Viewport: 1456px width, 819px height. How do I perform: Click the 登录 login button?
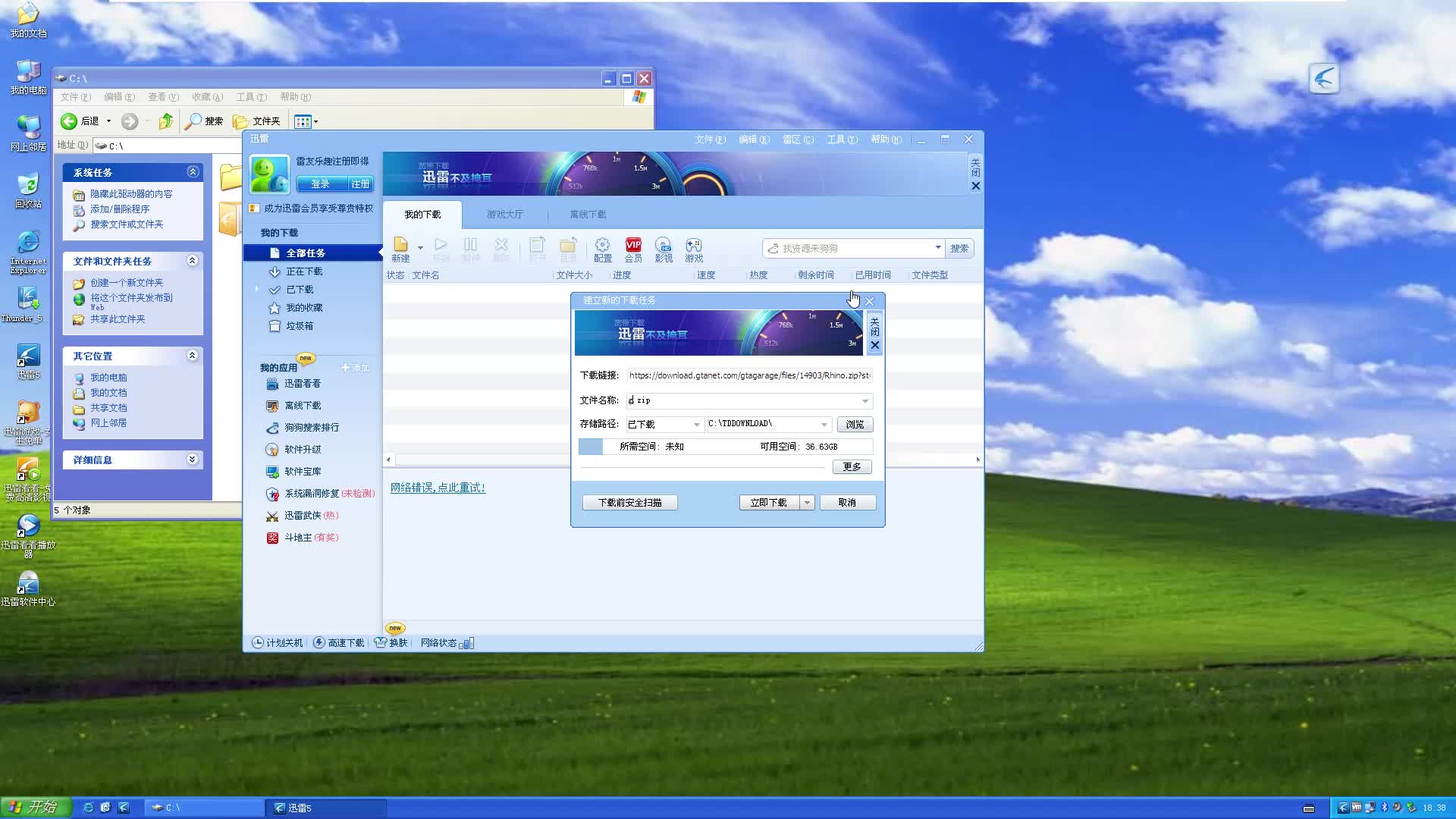coord(321,184)
